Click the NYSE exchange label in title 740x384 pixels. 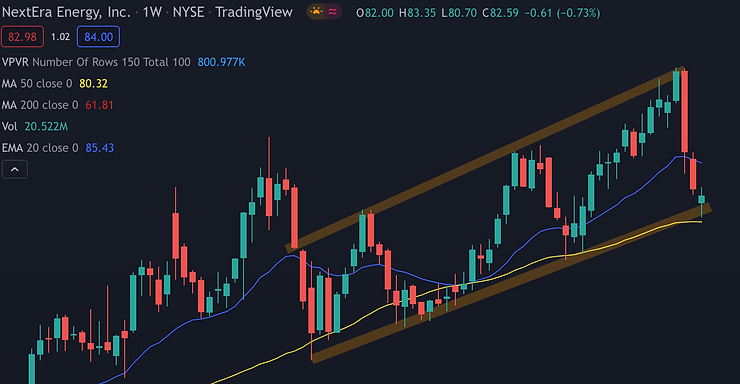coord(188,12)
